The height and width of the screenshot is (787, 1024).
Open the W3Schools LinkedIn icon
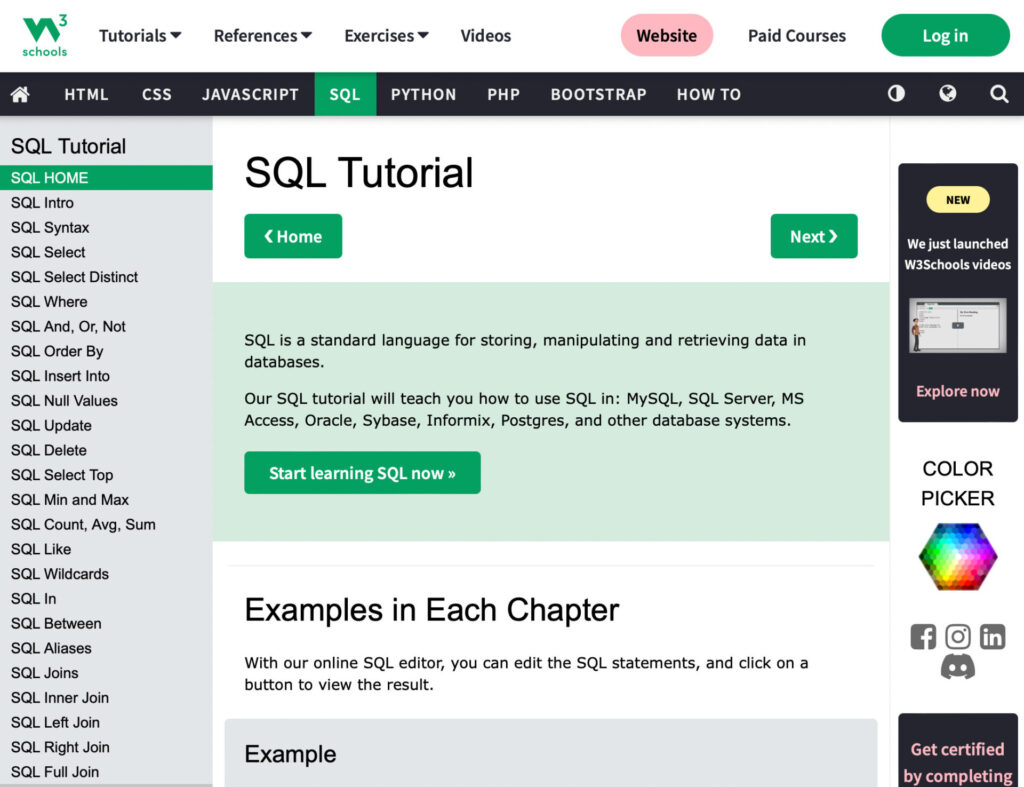[x=992, y=637]
